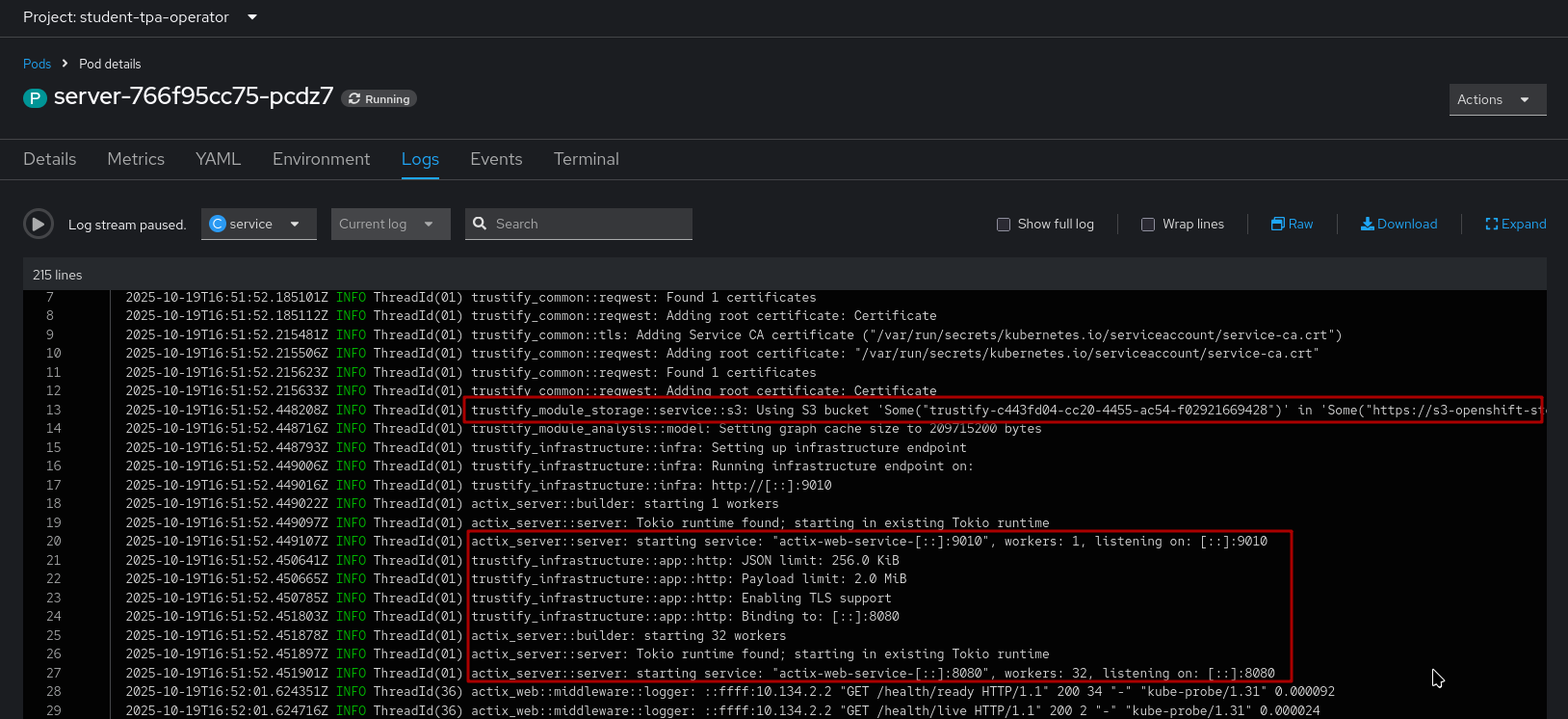1568x719 pixels.
Task: Enable Show full log checkbox
Action: [1004, 225]
